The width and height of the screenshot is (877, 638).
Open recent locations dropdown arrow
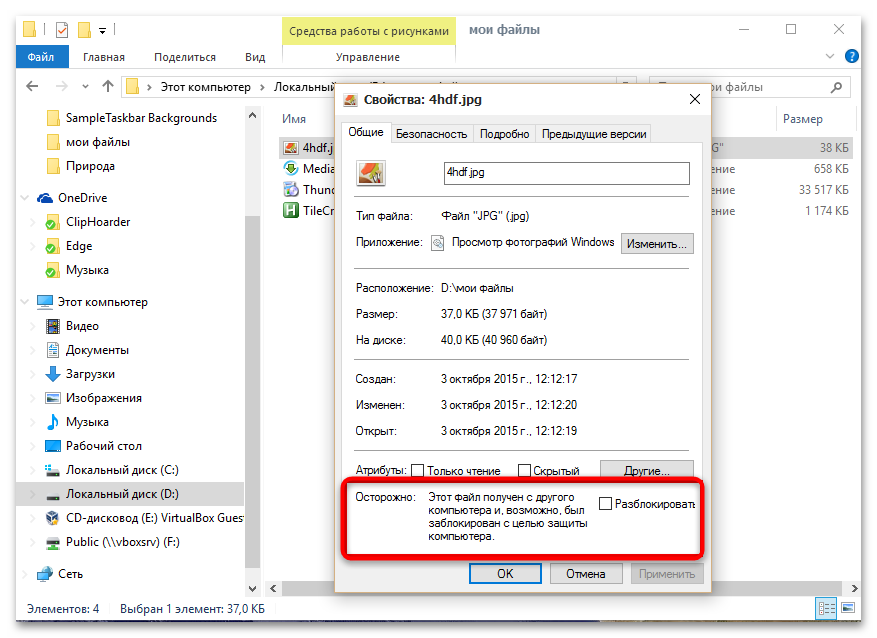coord(85,87)
